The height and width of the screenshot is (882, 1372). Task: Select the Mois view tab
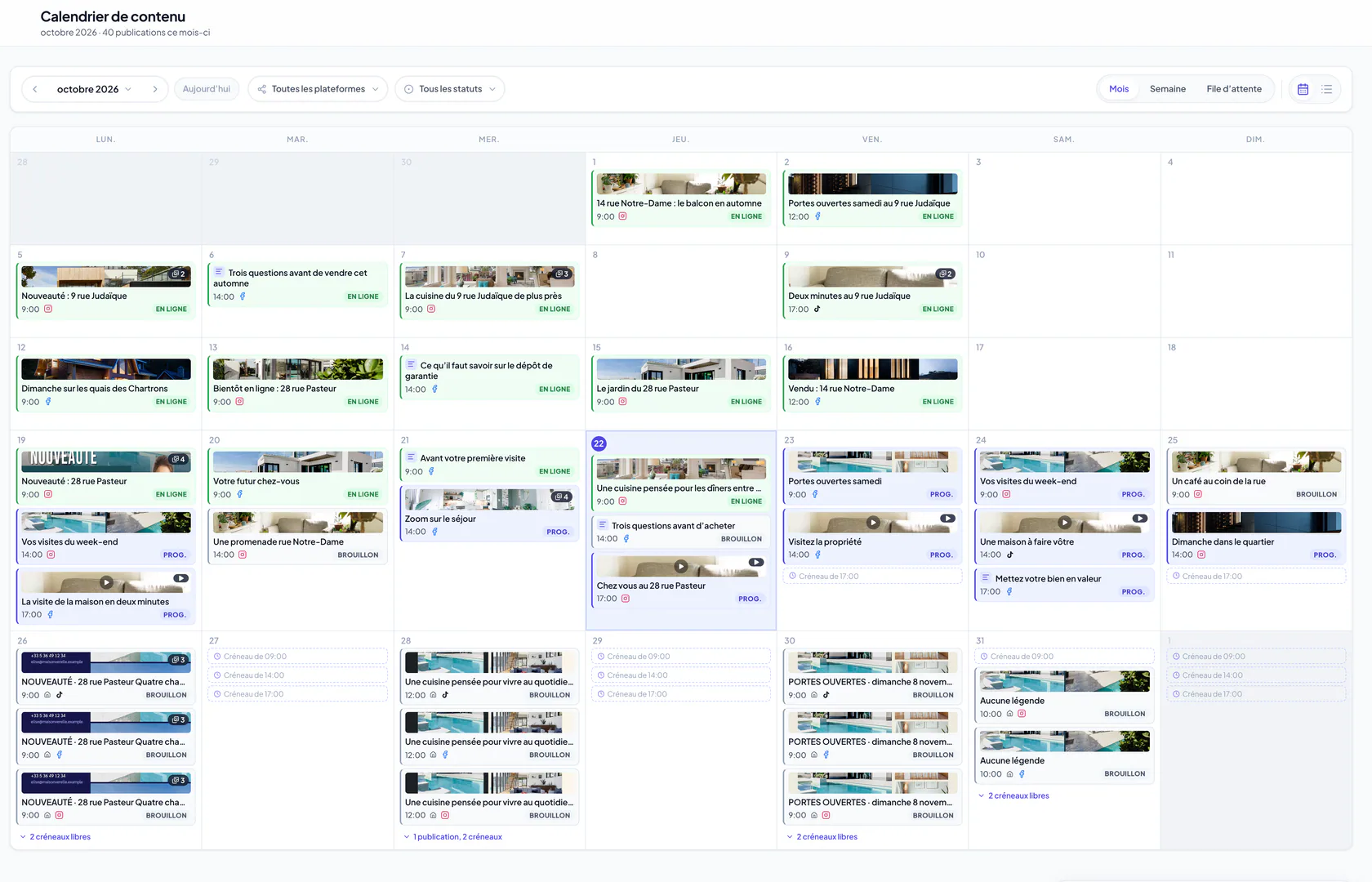pyautogui.click(x=1119, y=89)
